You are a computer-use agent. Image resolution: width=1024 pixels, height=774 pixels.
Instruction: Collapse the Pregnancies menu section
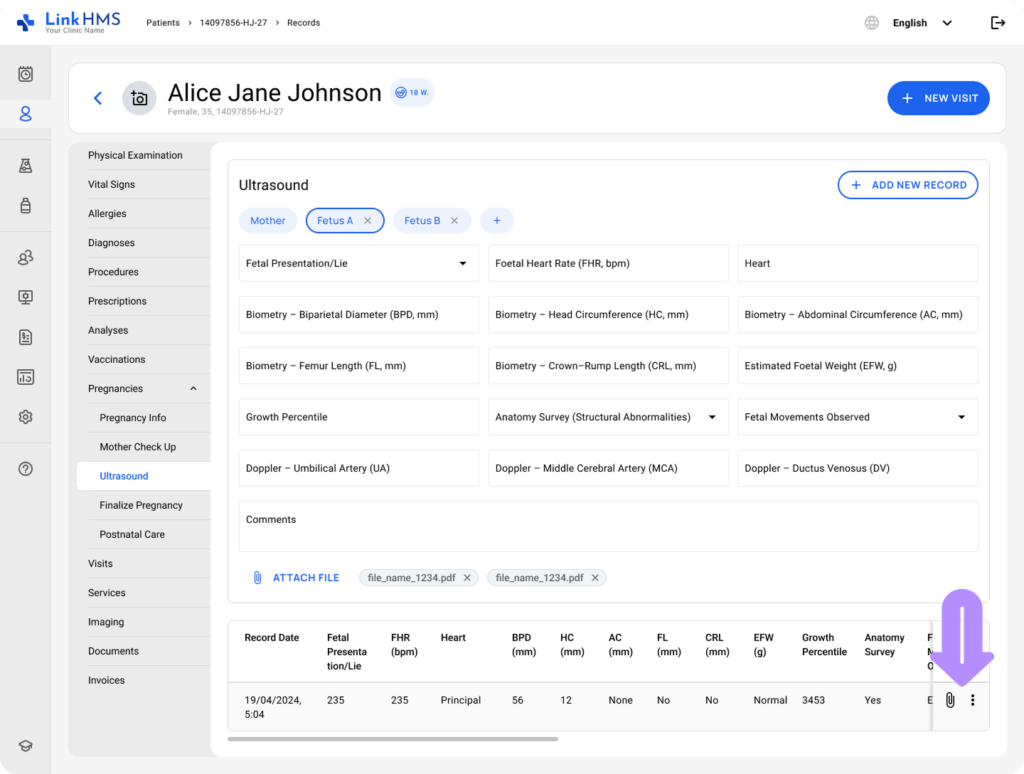pyautogui.click(x=193, y=389)
